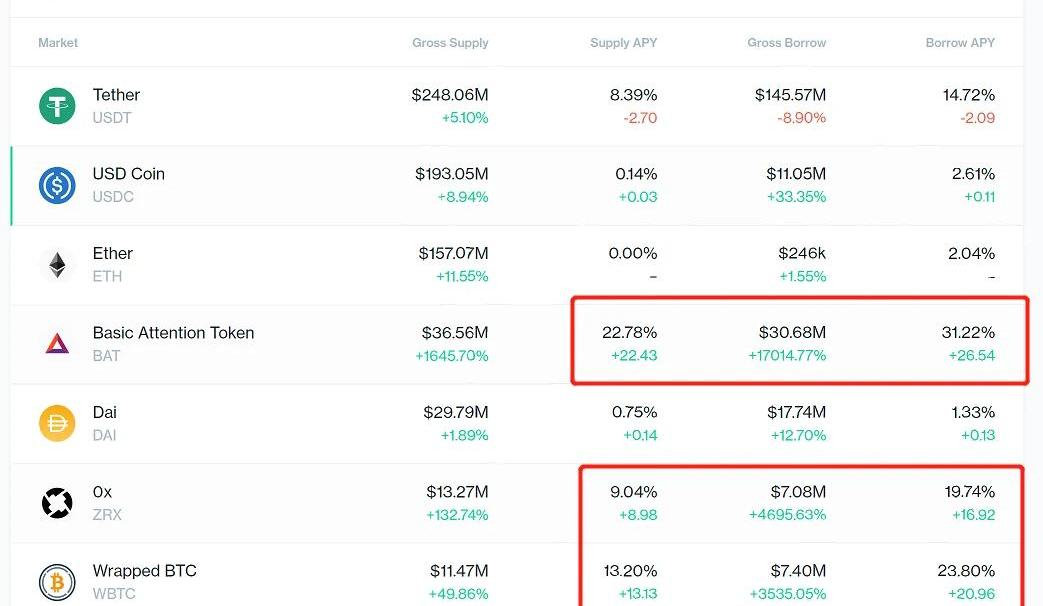1043x606 pixels.
Task: Click Dai supply APY 0.75%
Action: 635,412
